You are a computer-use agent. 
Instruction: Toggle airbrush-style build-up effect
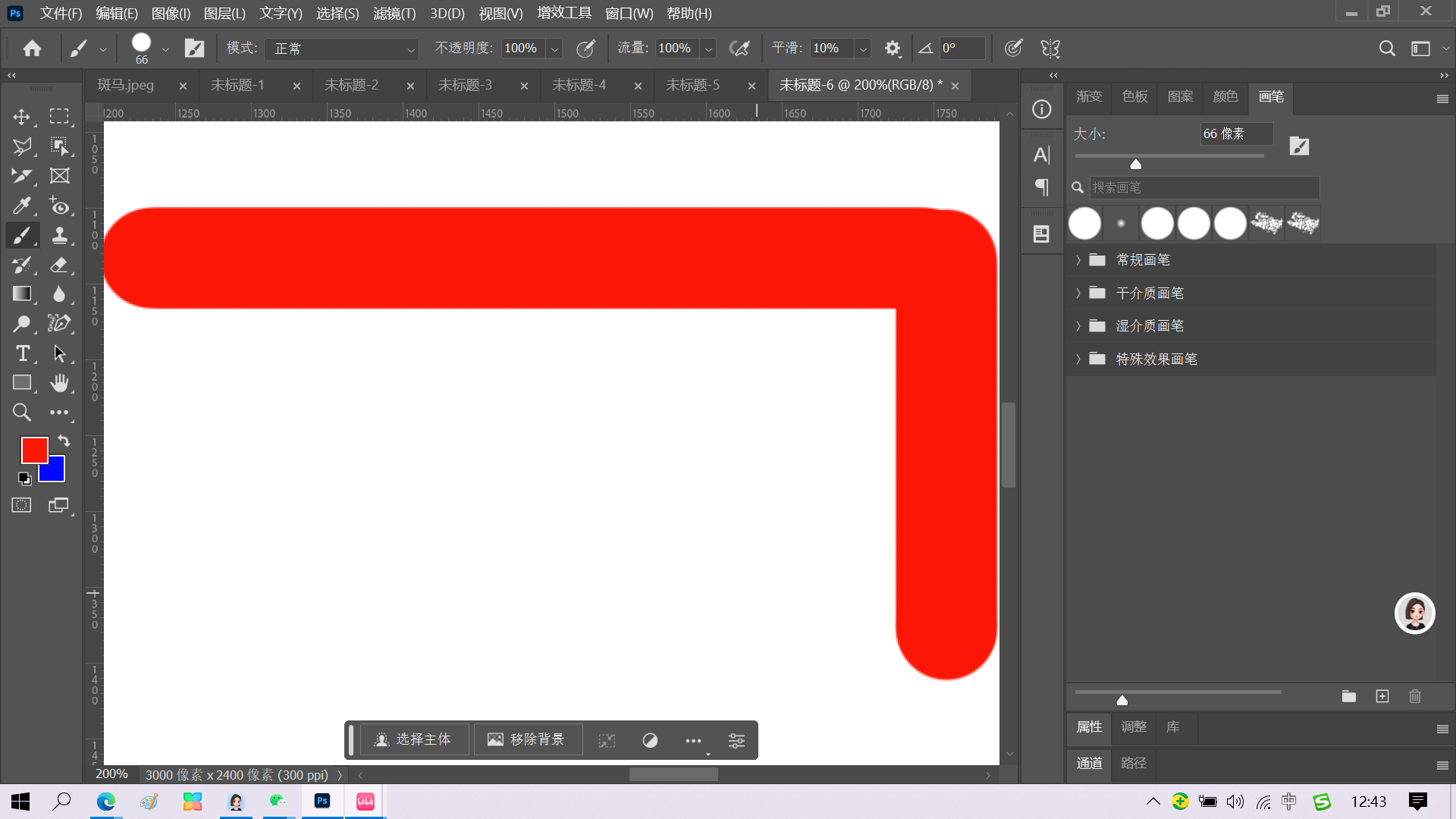coord(739,49)
